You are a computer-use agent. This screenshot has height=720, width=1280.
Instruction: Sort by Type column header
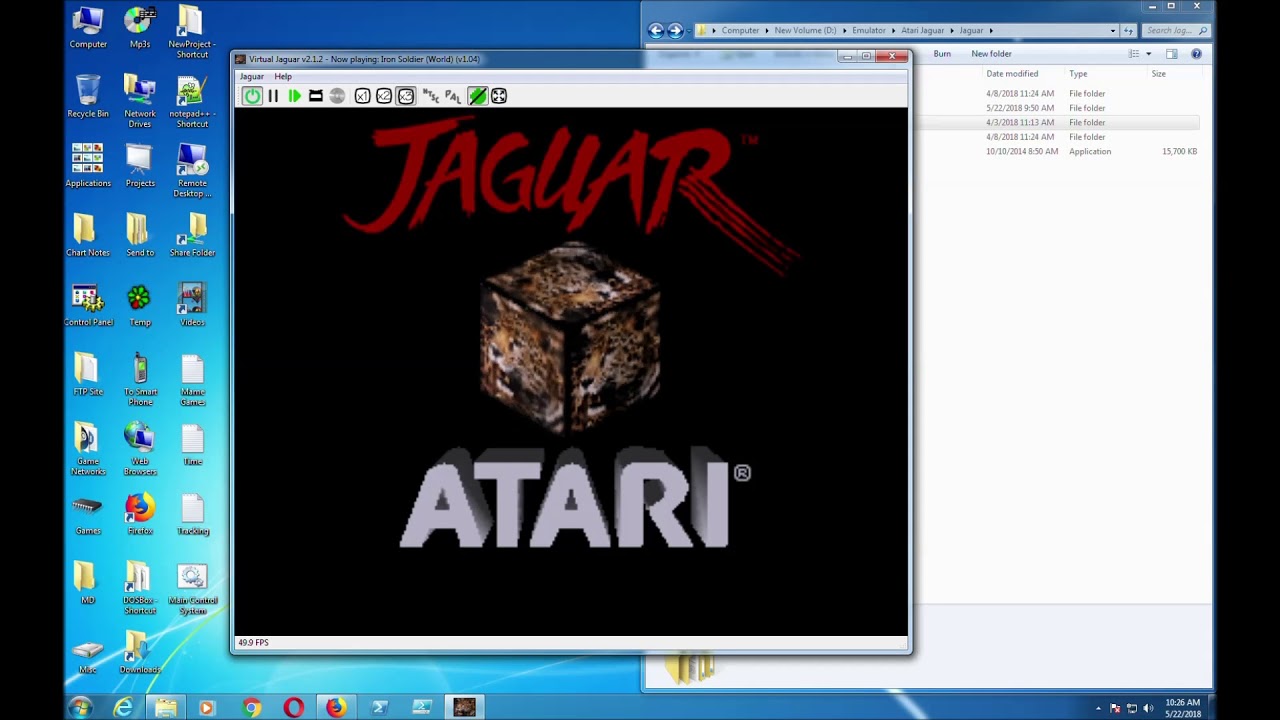(1078, 74)
